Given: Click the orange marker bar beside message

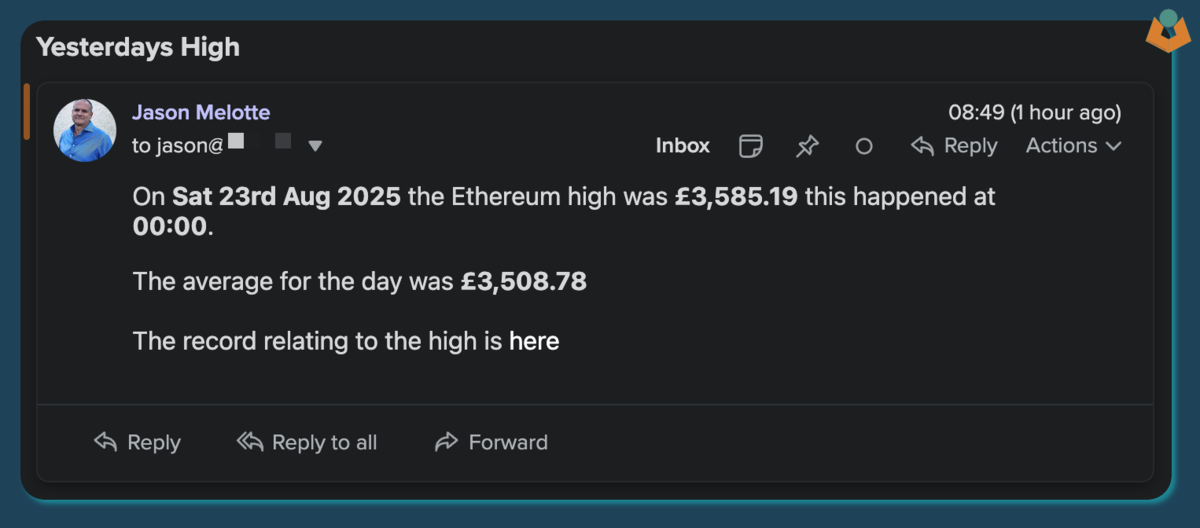Looking at the screenshot, I should click(27, 111).
